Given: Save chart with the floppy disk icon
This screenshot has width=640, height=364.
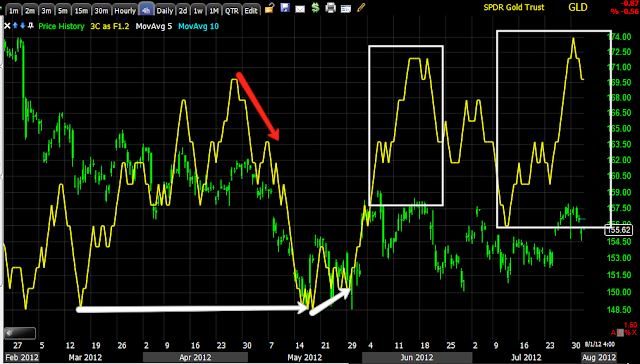Looking at the screenshot, I should pos(285,8).
